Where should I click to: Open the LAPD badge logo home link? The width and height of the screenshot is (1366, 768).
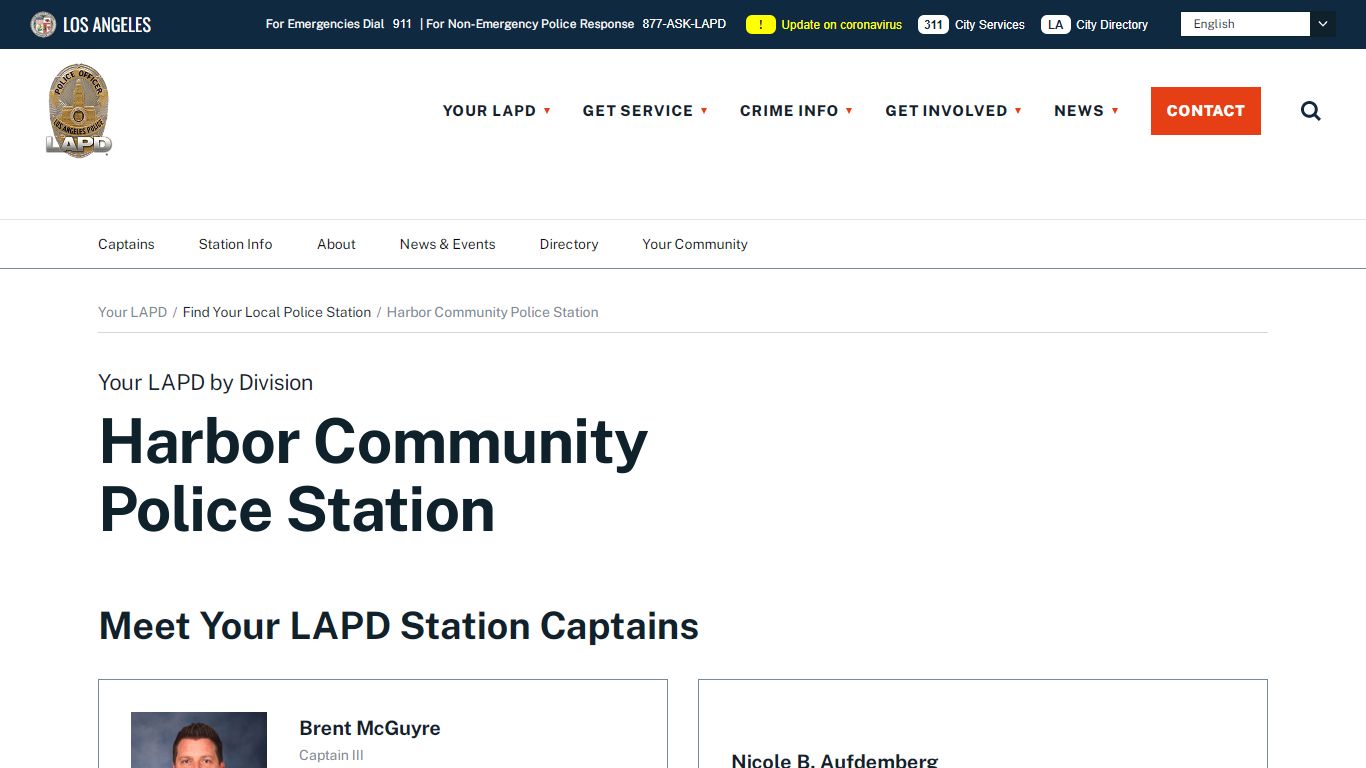[79, 111]
